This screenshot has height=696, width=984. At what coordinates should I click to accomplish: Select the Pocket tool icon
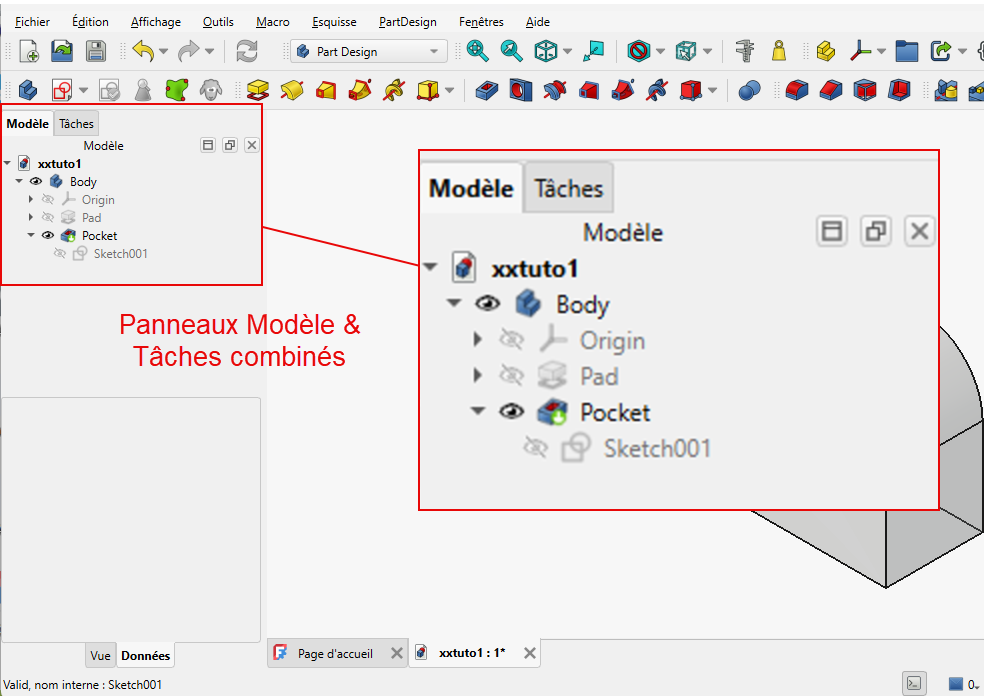486,90
